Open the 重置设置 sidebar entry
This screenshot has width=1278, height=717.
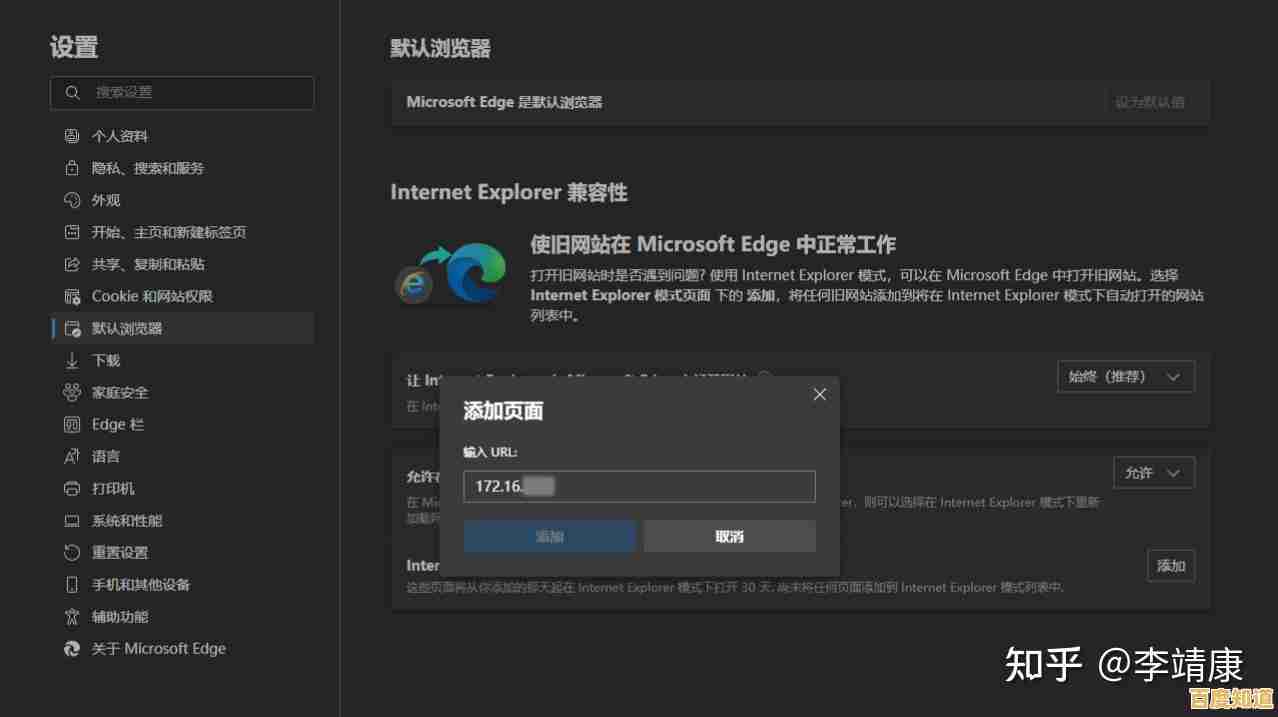[125, 552]
